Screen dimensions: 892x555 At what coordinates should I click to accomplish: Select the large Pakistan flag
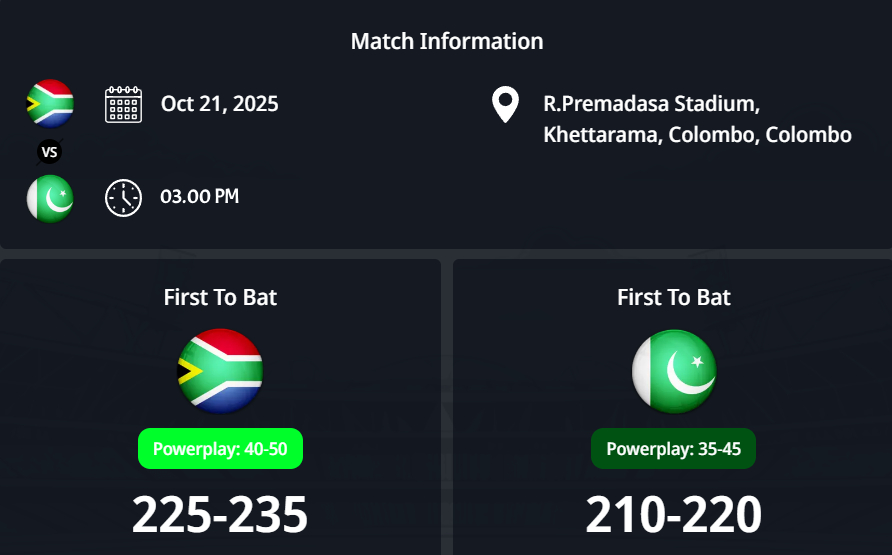coord(674,371)
